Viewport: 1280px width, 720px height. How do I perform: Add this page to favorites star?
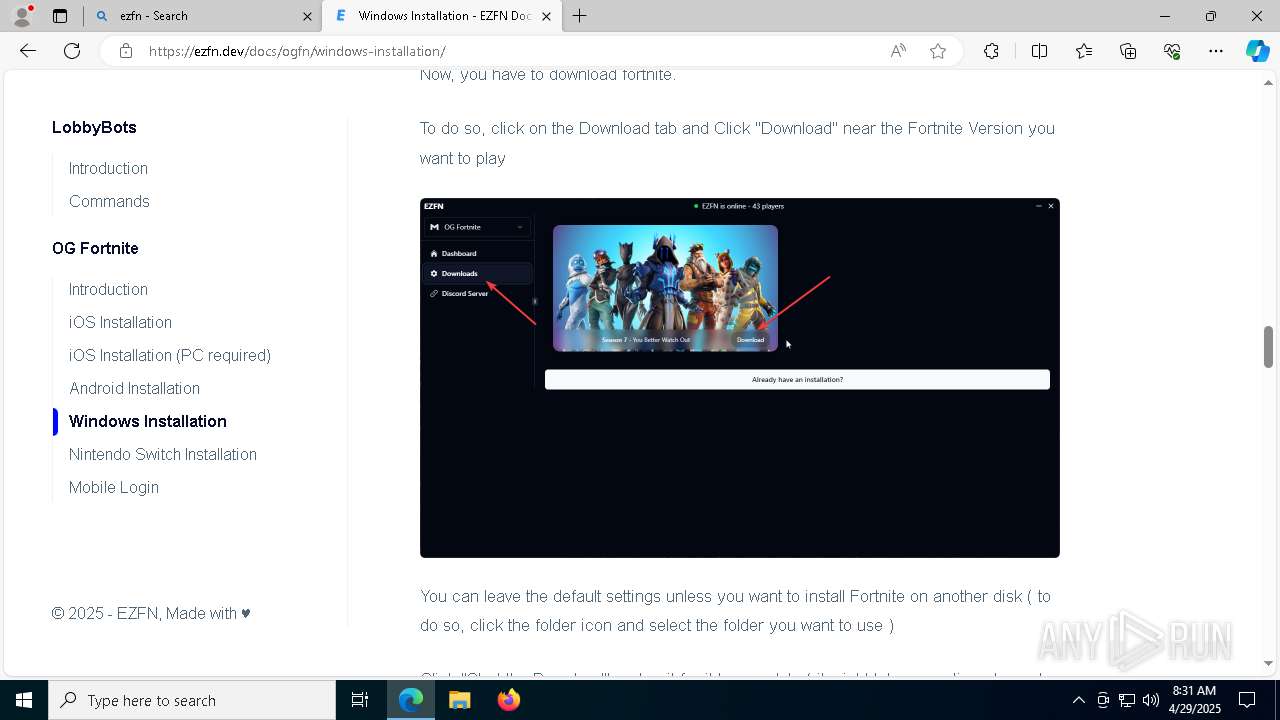(938, 51)
